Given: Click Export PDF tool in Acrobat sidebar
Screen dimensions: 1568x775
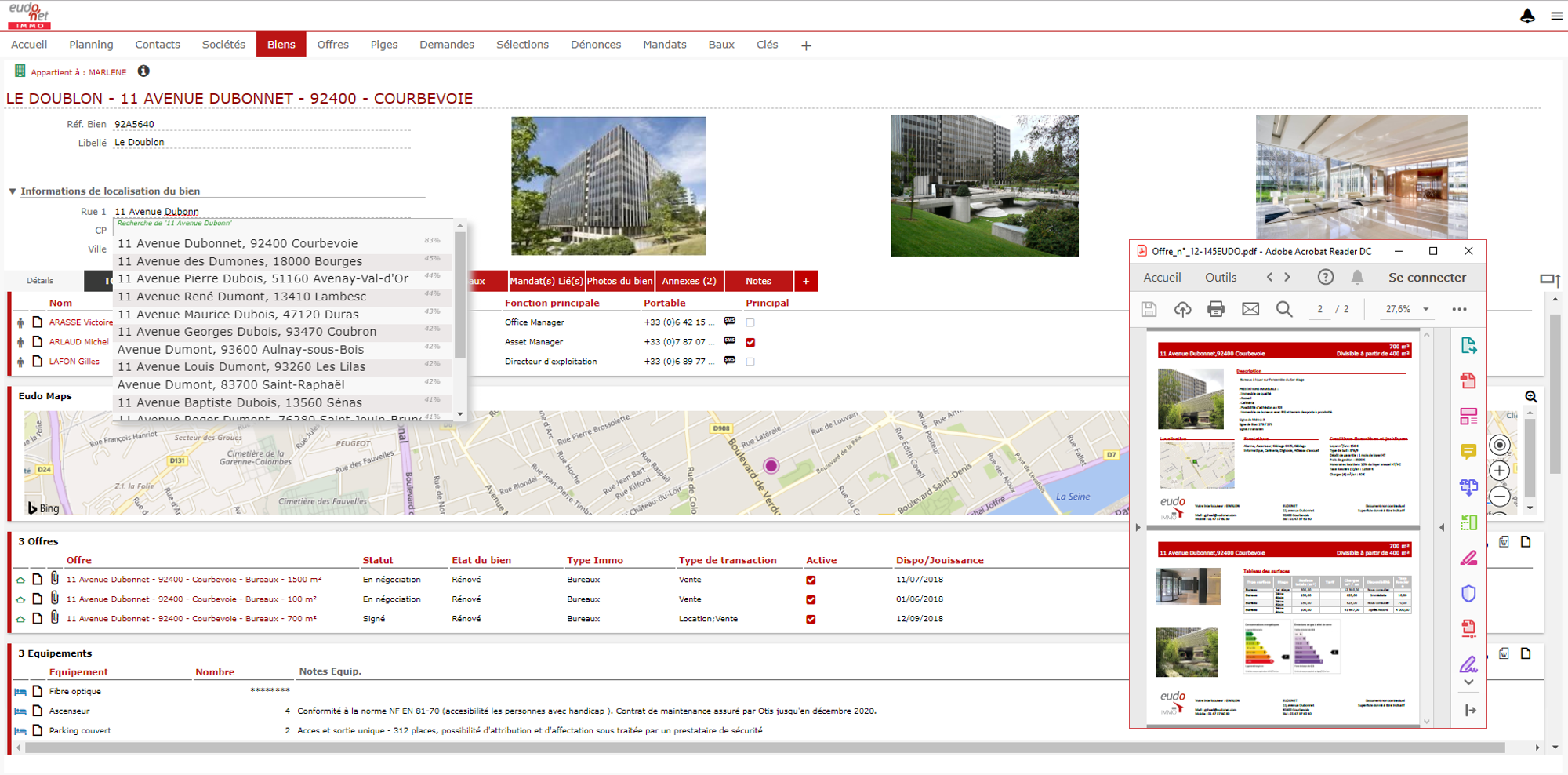Looking at the screenshot, I should coord(1468,345).
